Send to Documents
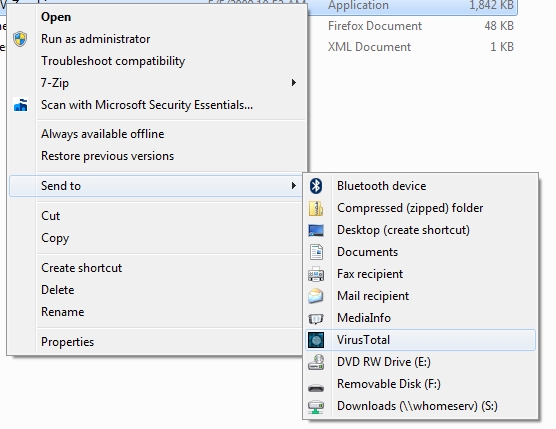This screenshot has height=429, width=556. (x=420, y=252)
